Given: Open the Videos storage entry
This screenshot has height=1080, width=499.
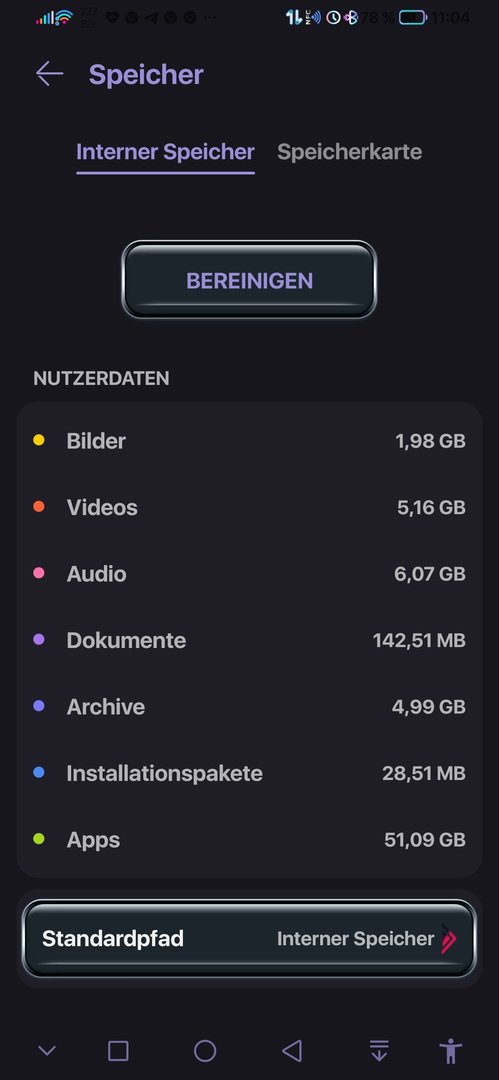Looking at the screenshot, I should tap(249, 508).
